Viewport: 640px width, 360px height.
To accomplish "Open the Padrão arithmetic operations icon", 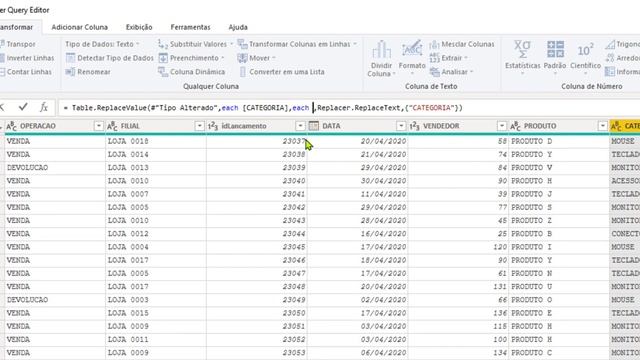I will (x=555, y=49).
